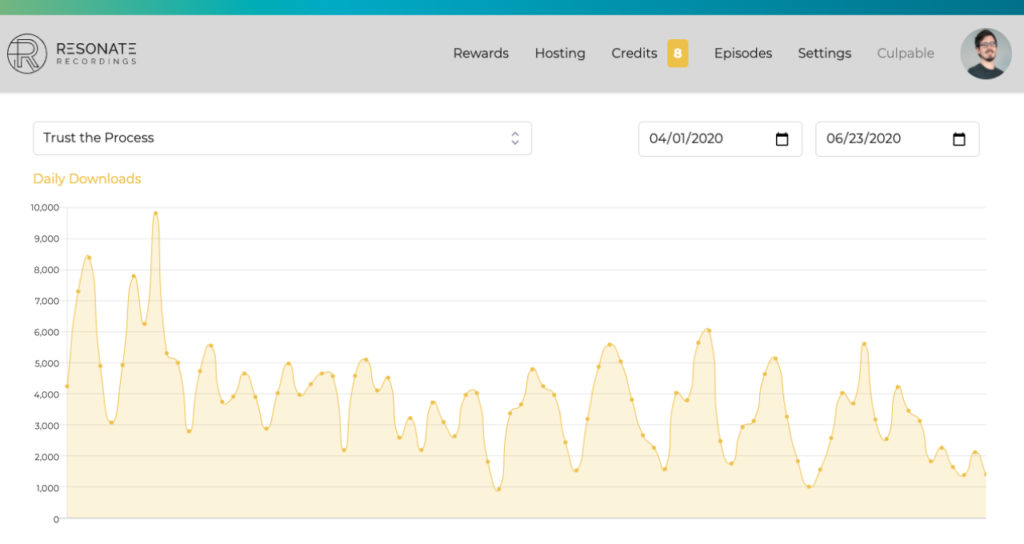Select the Culpable nav link
Viewport: 1024px width, 544px height.
(905, 54)
